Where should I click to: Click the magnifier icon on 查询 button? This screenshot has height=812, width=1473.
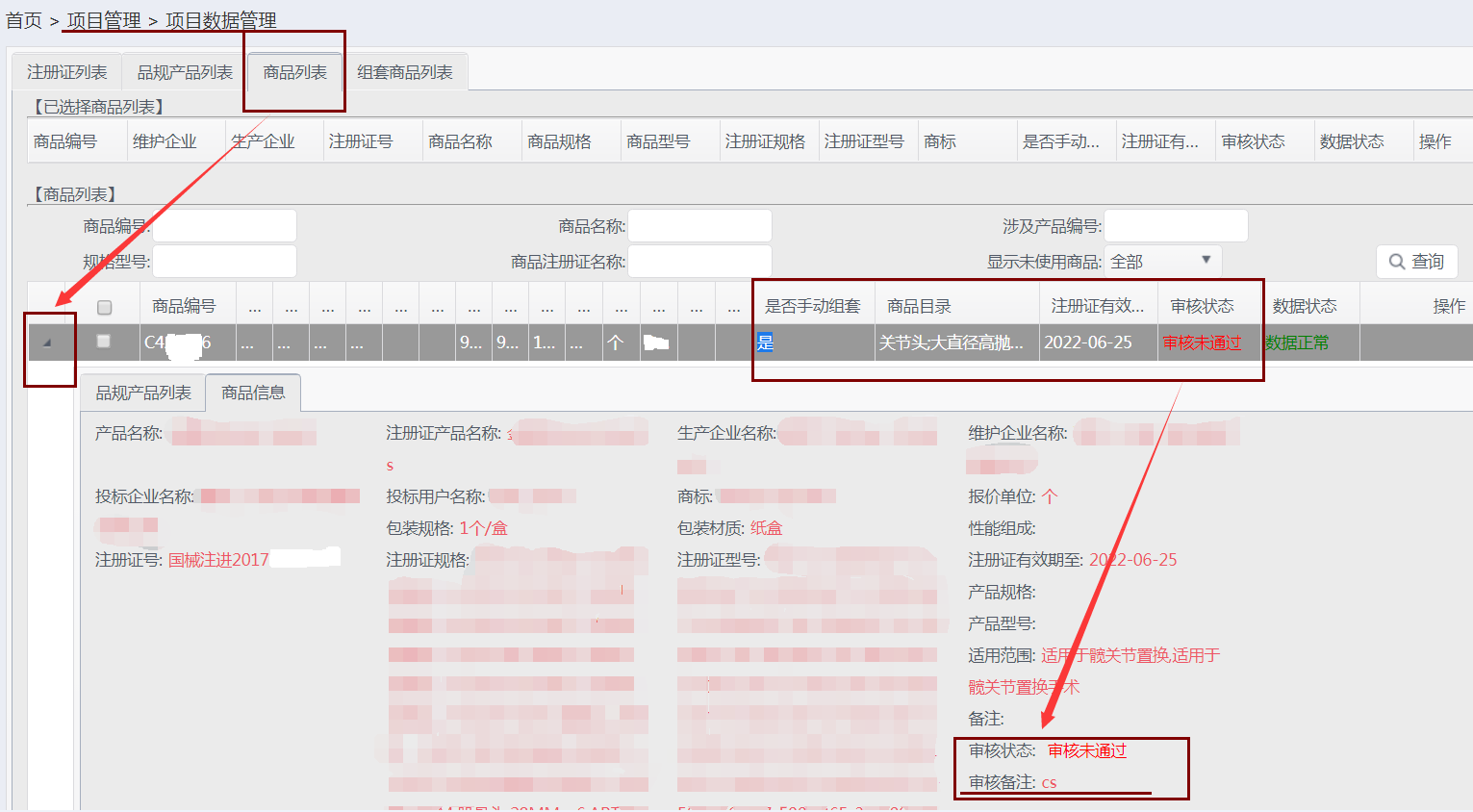coord(1397,262)
